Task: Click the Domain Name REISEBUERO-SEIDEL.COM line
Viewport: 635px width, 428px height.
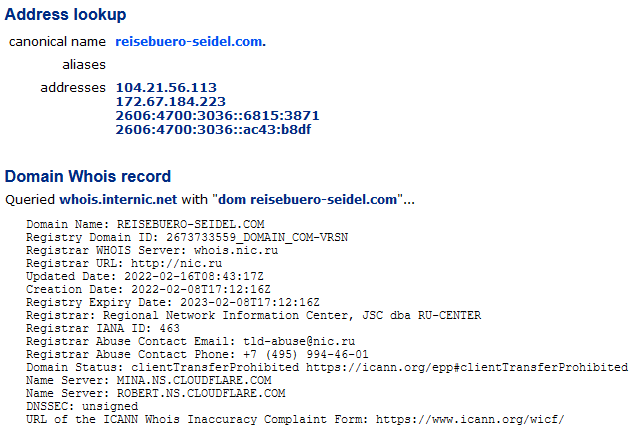Action: 145,224
